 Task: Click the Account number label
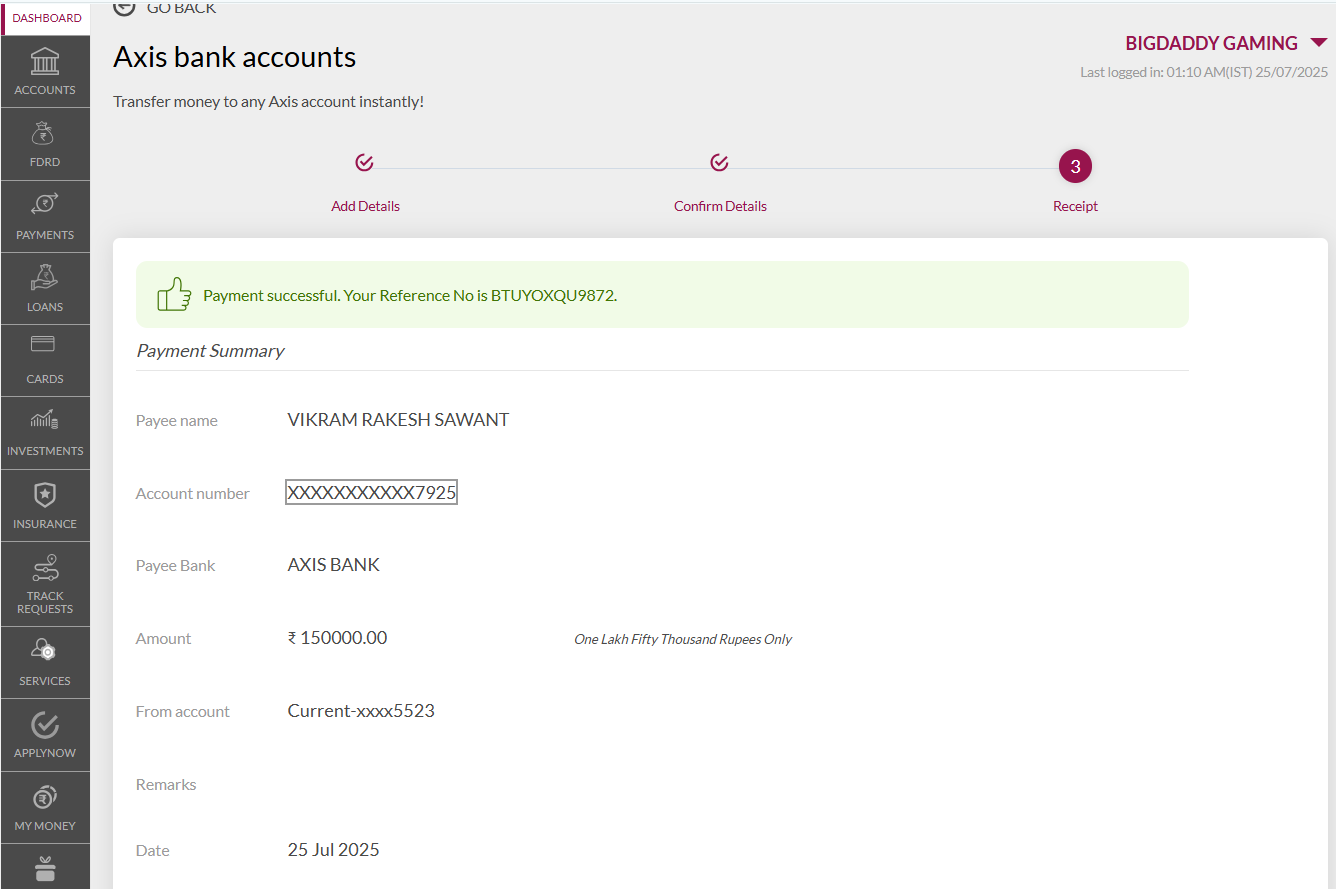click(193, 494)
